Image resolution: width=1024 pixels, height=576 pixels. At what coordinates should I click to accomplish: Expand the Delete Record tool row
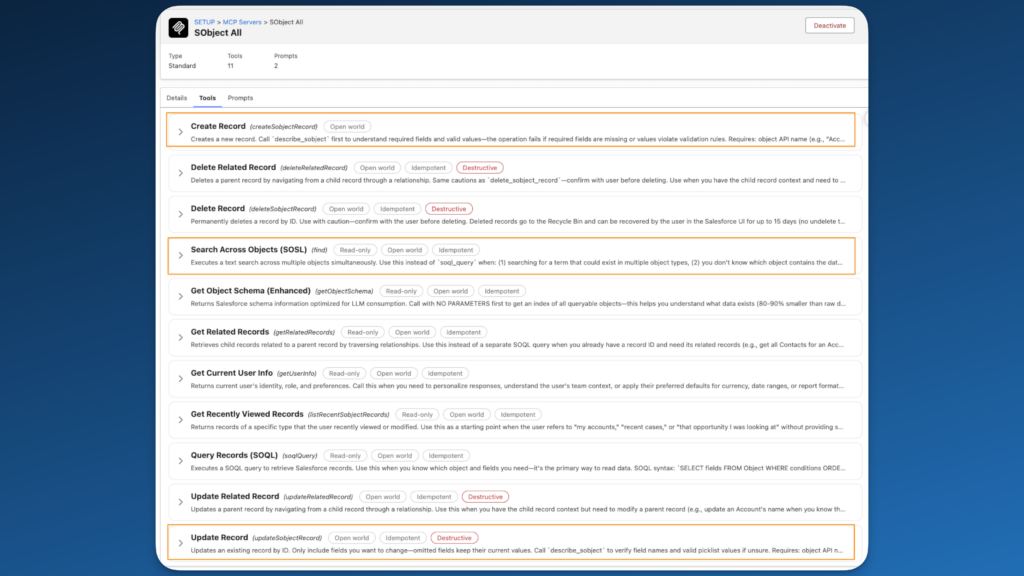[181, 214]
